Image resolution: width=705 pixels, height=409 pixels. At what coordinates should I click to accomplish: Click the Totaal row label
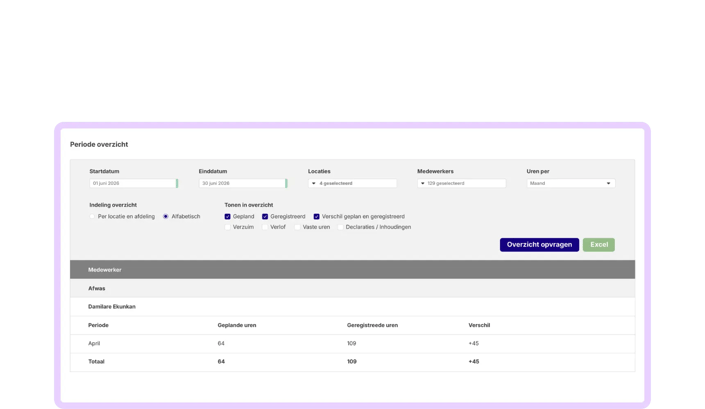point(96,361)
